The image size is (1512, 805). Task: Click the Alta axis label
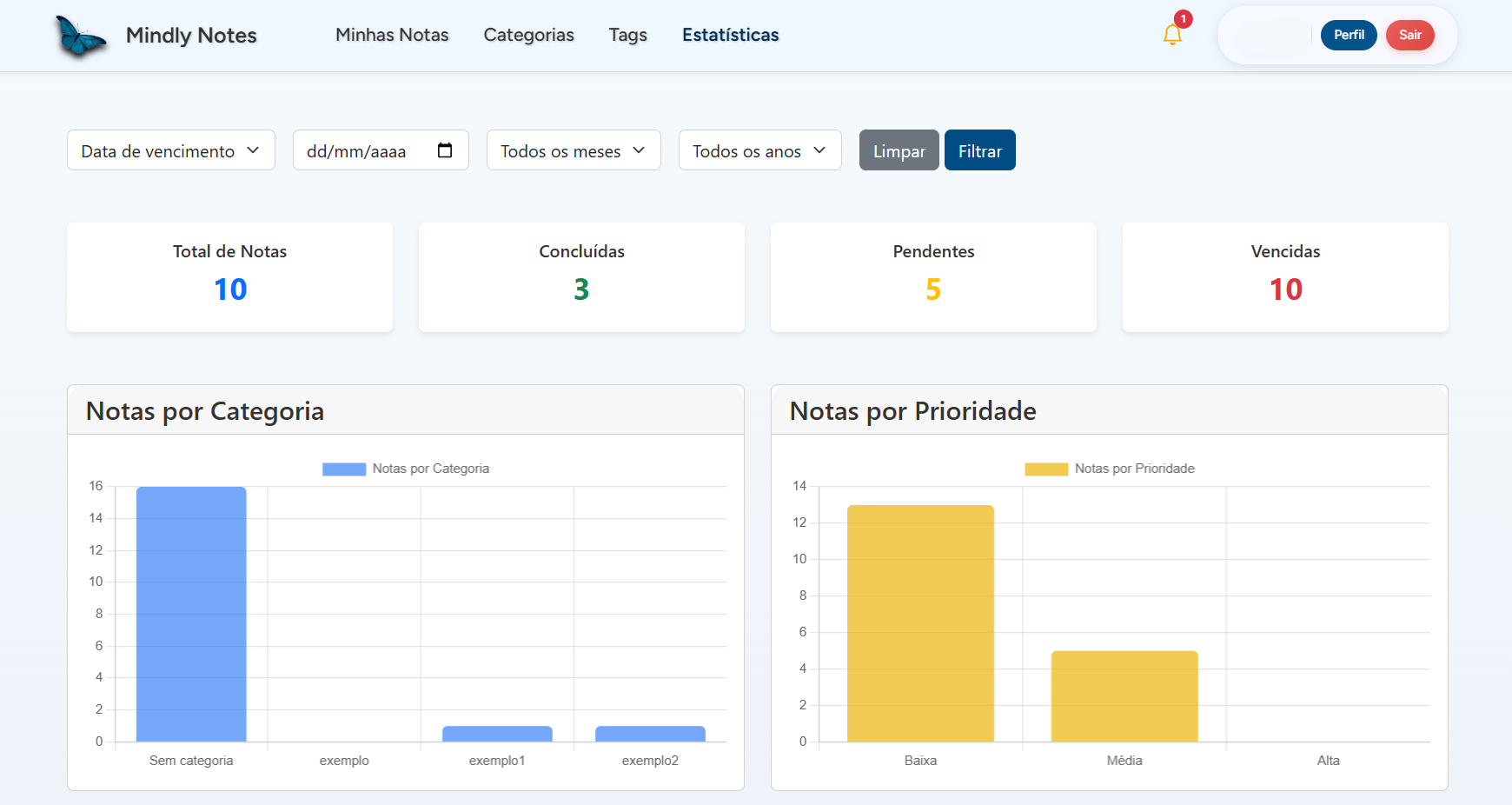pyautogui.click(x=1328, y=761)
